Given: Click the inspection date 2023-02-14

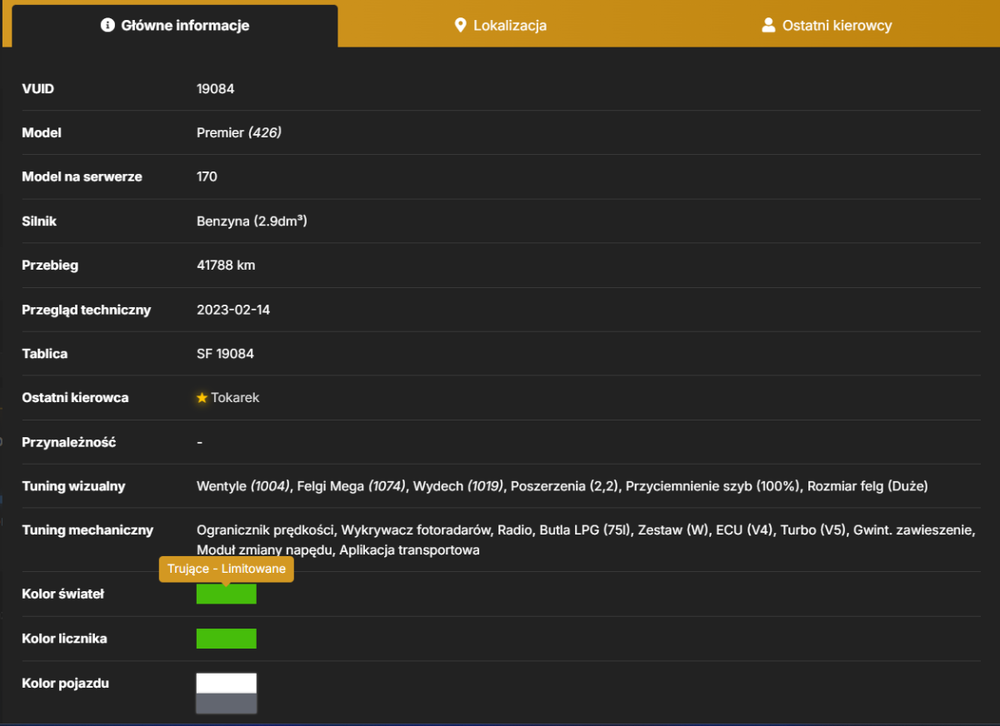Looking at the screenshot, I should pos(233,309).
